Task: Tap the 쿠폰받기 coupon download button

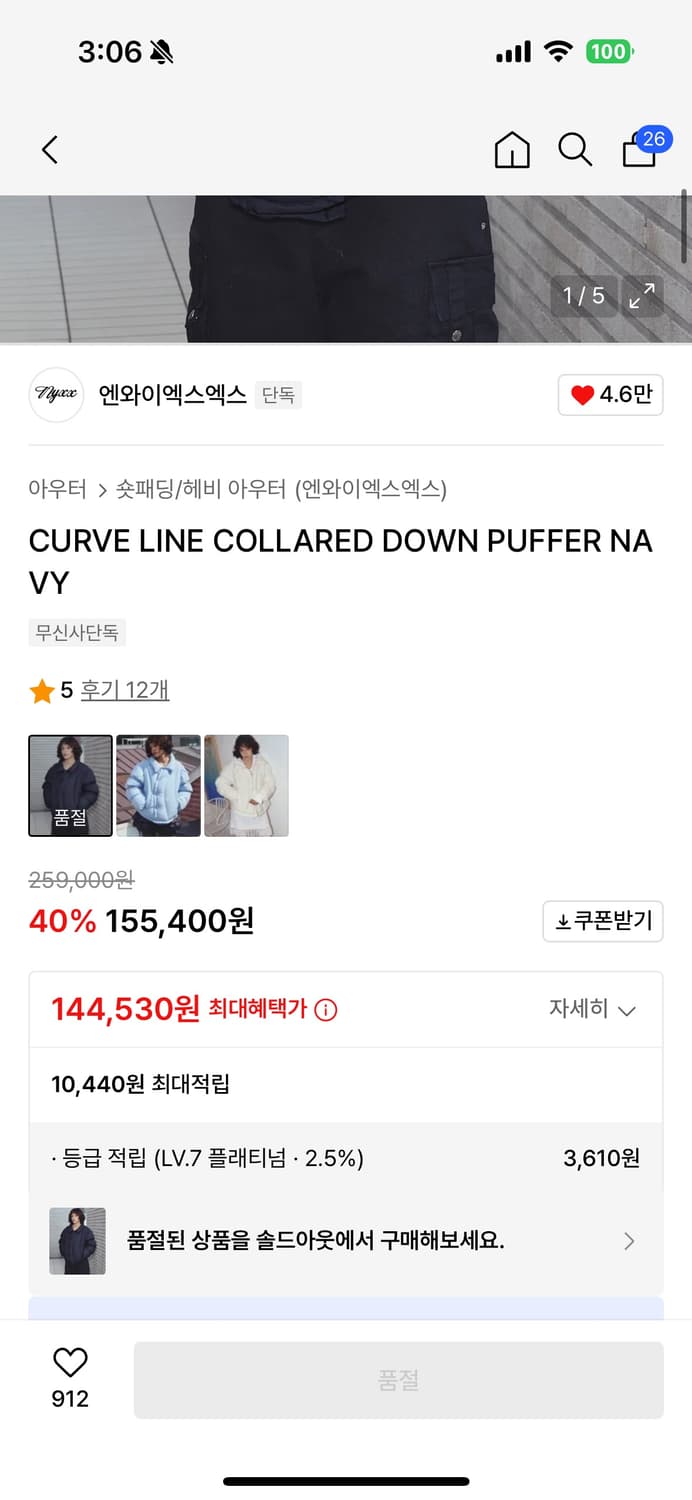Action: click(602, 921)
